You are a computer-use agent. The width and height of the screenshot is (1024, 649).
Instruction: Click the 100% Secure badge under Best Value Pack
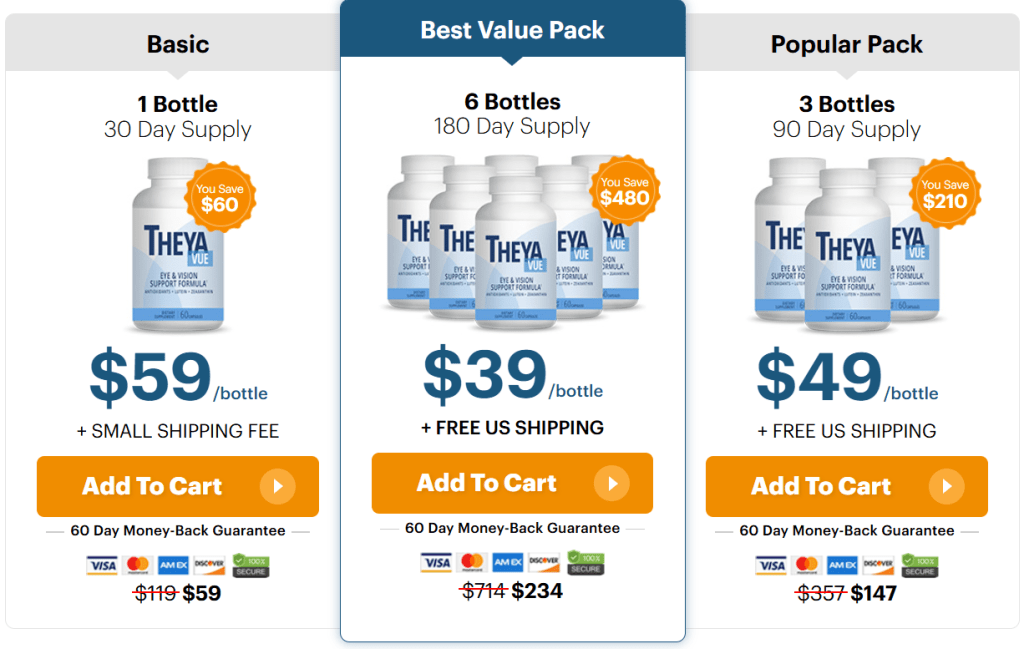pos(585,563)
